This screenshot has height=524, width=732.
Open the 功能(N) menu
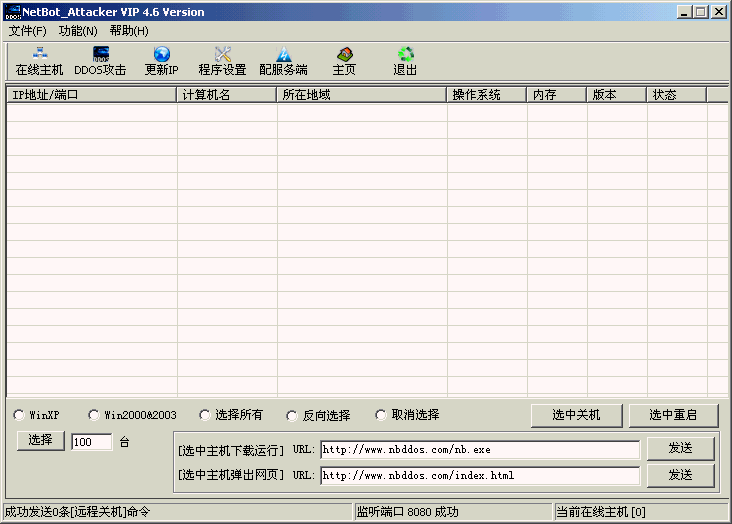[78, 31]
